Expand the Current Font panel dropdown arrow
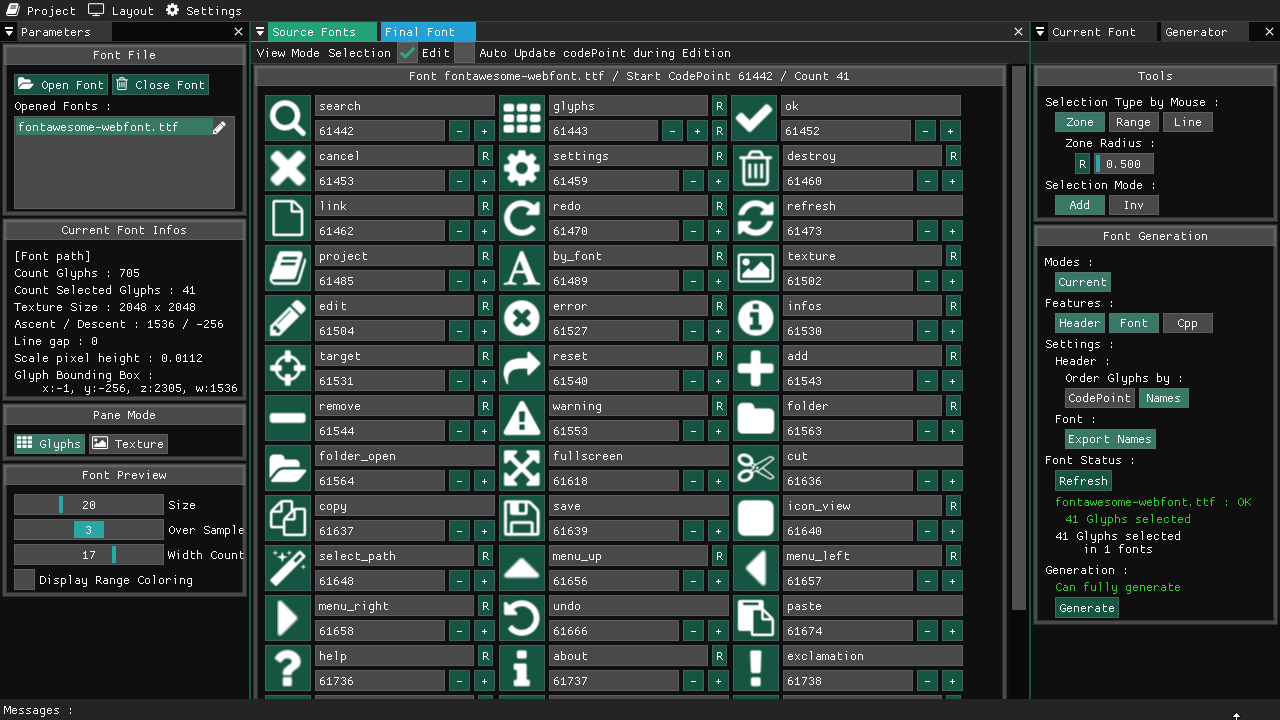The width and height of the screenshot is (1280, 720). (1039, 32)
